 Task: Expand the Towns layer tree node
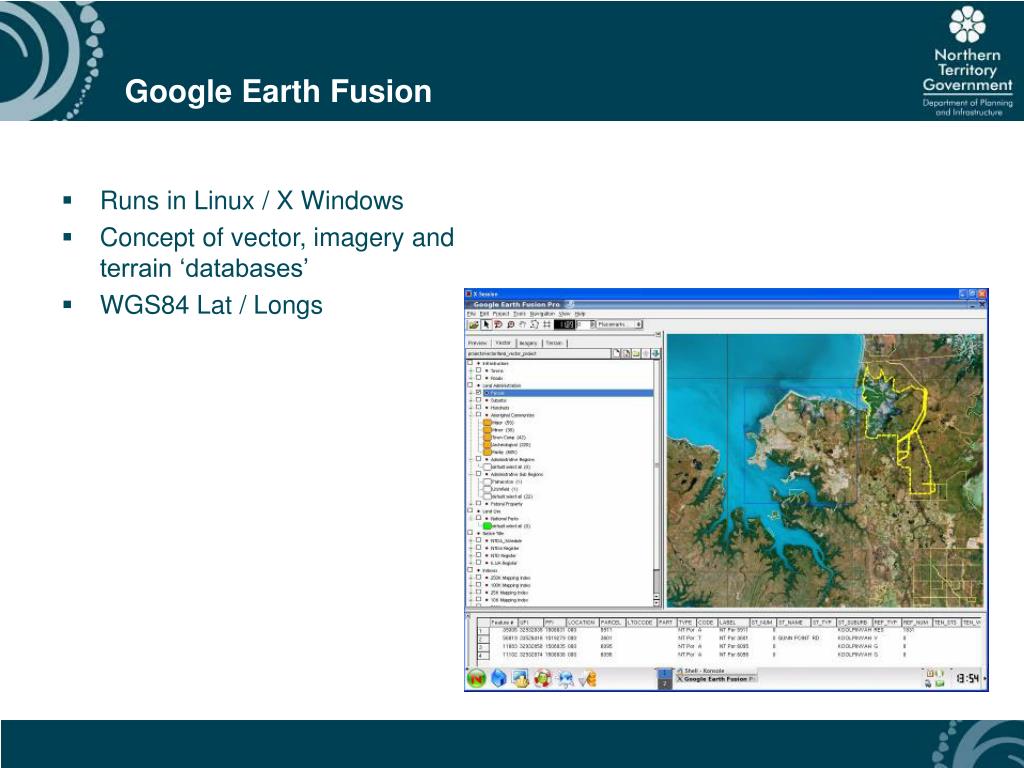point(471,370)
